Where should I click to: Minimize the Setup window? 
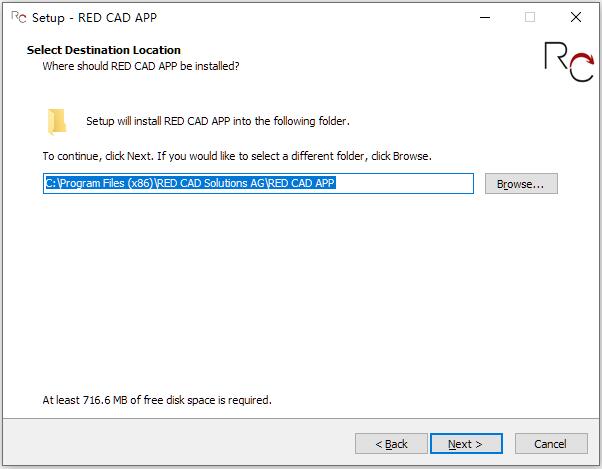(485, 17)
